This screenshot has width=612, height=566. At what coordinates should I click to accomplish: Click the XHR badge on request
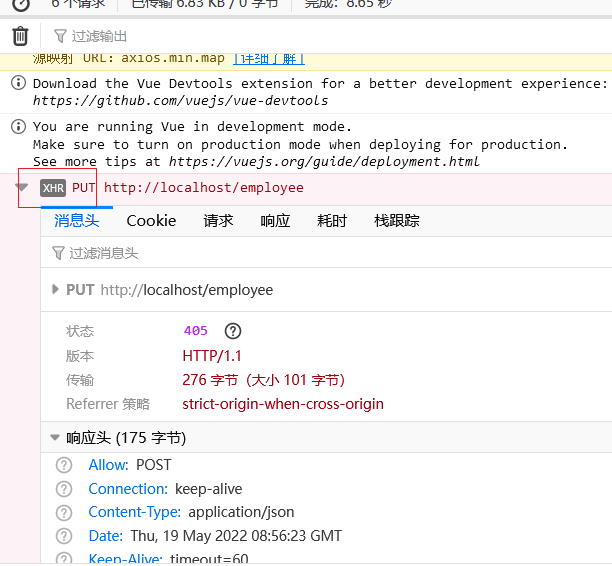53,188
